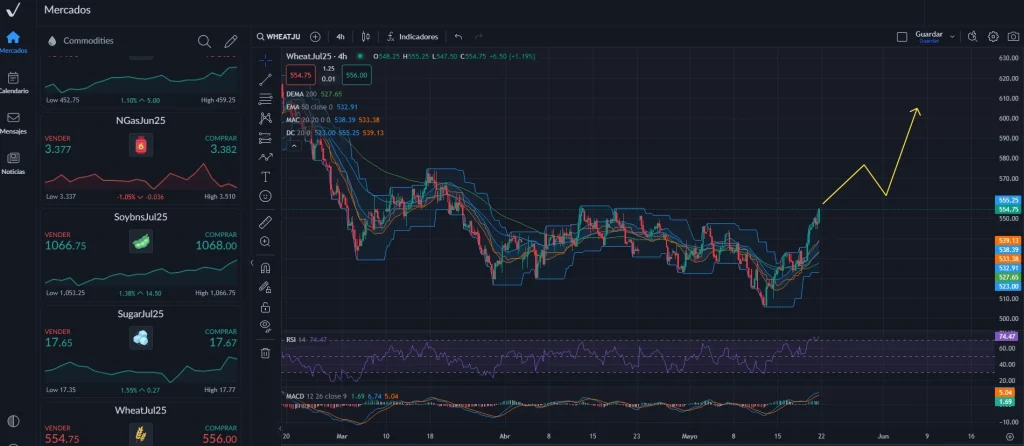This screenshot has height=446, width=1024.
Task: Expand the Guardar dropdown arrow
Action: [x=952, y=37]
